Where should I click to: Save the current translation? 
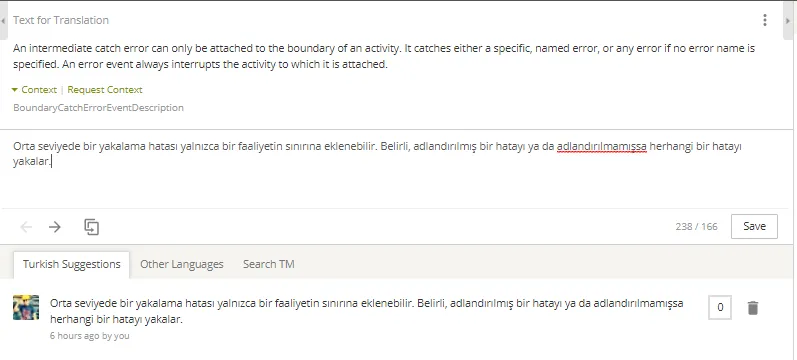tap(754, 227)
